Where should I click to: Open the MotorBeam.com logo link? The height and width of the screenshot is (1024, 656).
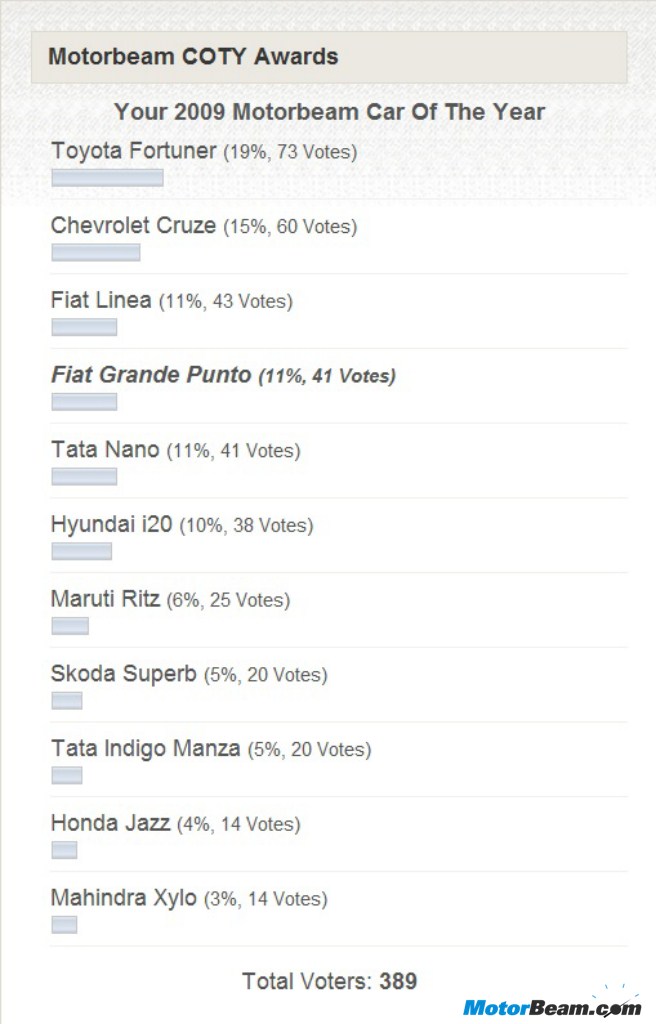coord(552,1006)
